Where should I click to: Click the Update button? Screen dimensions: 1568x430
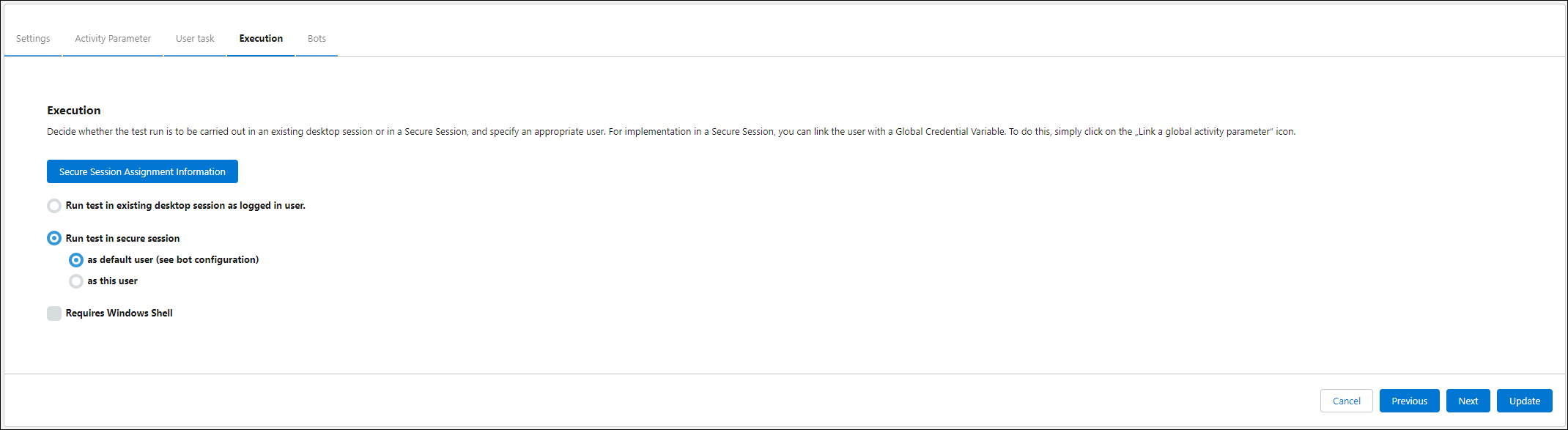(1524, 401)
